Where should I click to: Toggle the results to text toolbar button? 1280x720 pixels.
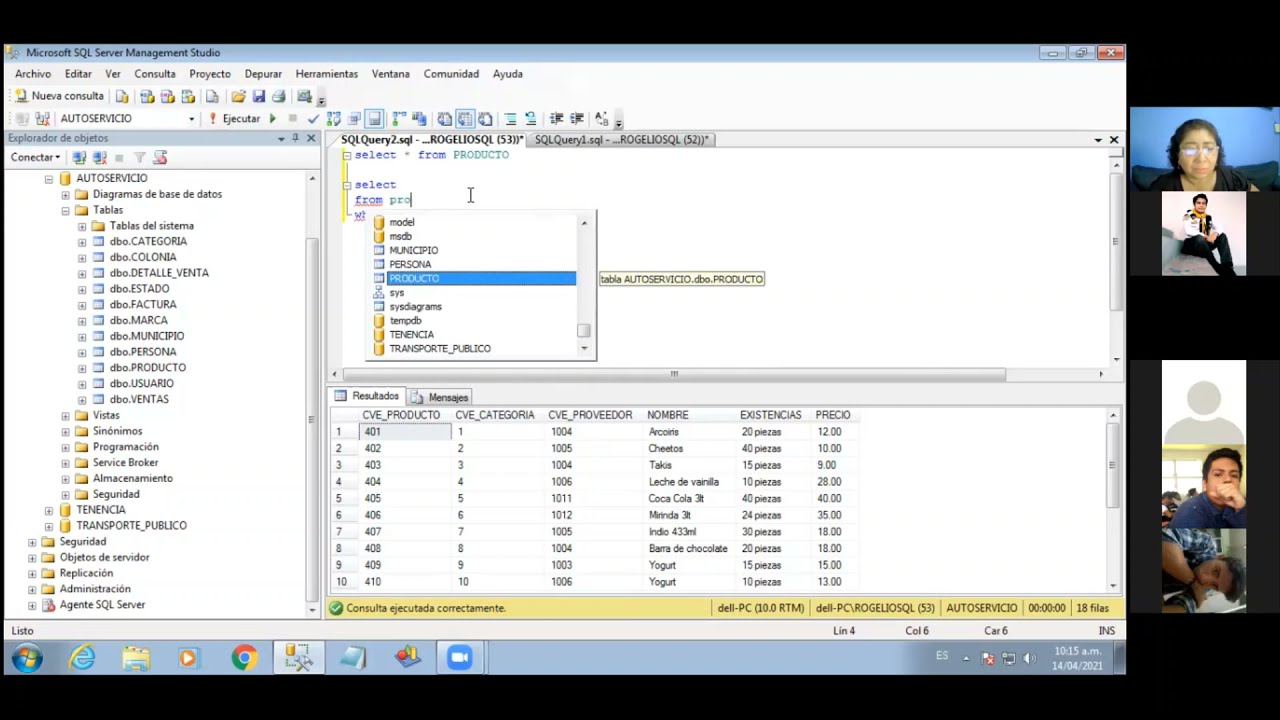tap(445, 118)
